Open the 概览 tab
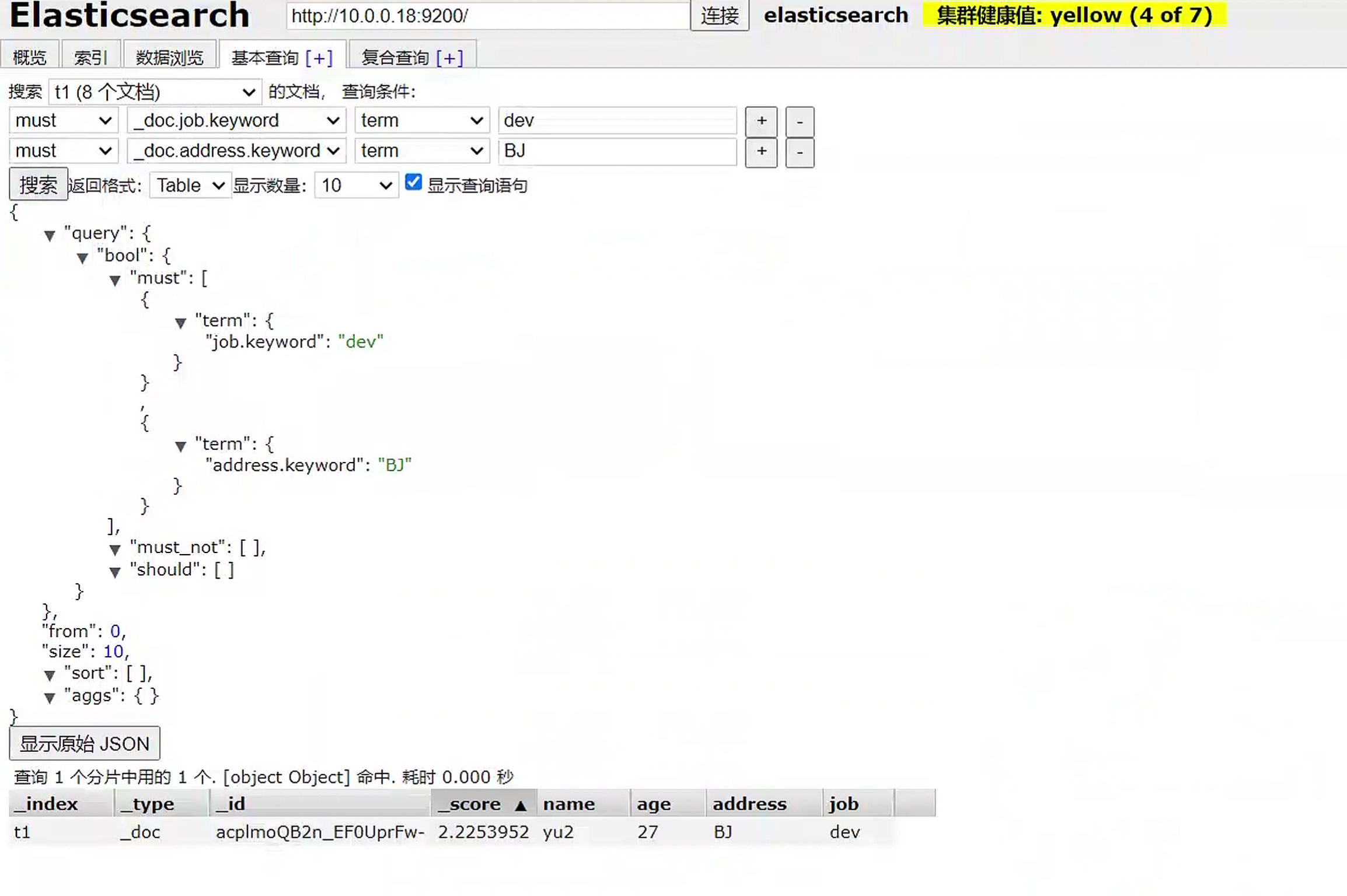The width and height of the screenshot is (1347, 896). point(30,55)
